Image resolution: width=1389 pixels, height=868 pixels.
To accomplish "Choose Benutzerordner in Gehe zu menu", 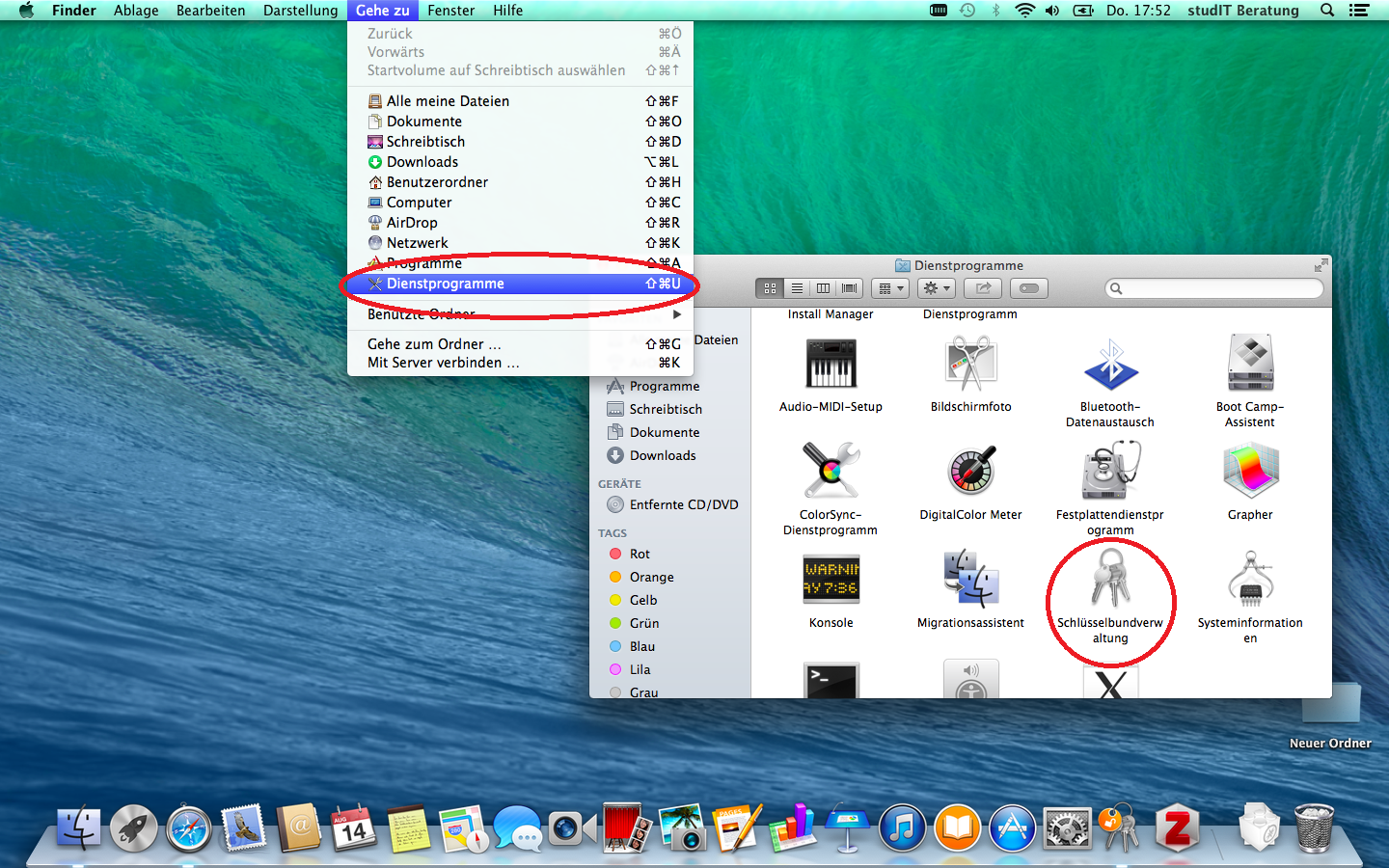I will click(520, 182).
